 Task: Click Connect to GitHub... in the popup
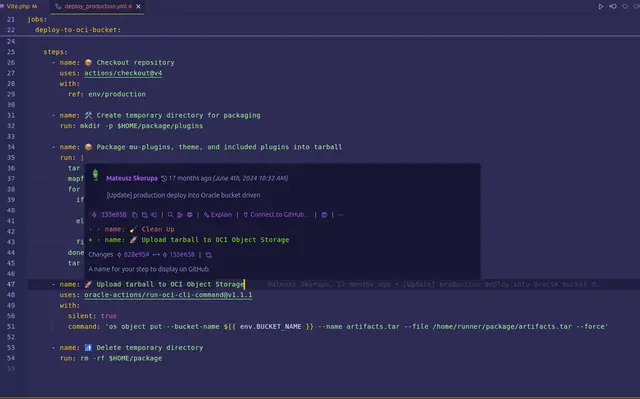click(x=279, y=215)
